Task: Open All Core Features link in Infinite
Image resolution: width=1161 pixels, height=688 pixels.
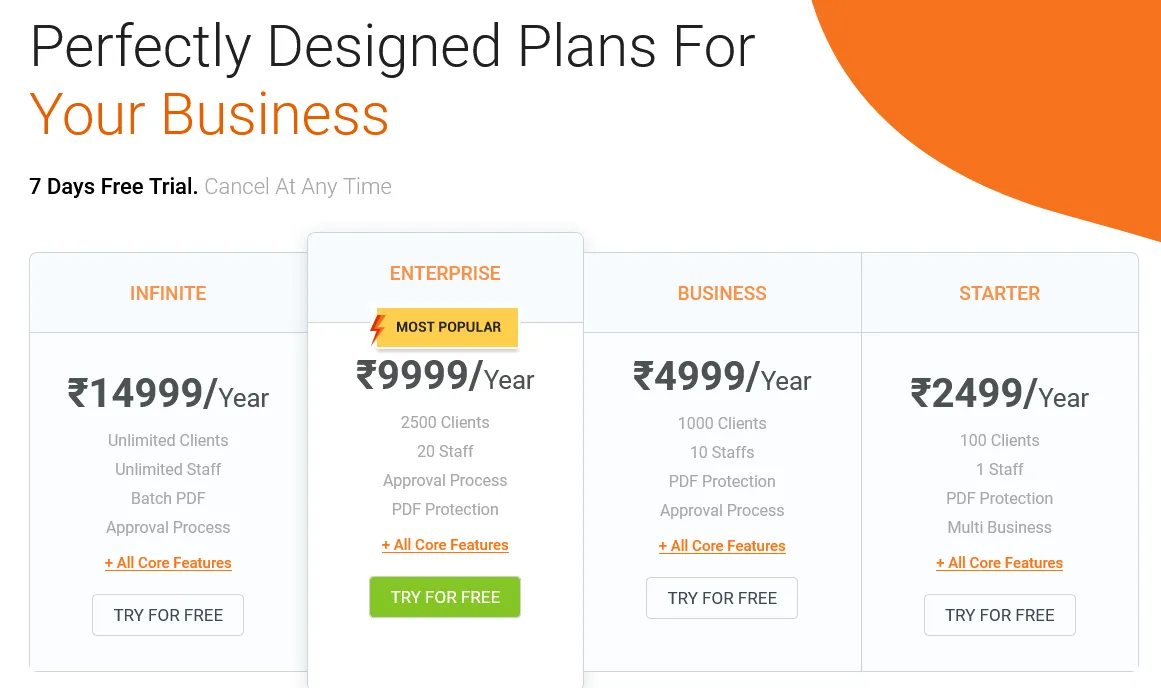Action: (x=168, y=563)
